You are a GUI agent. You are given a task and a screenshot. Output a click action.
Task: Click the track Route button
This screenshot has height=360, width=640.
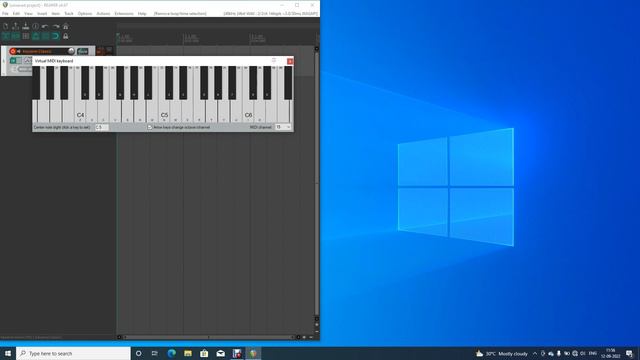82,51
